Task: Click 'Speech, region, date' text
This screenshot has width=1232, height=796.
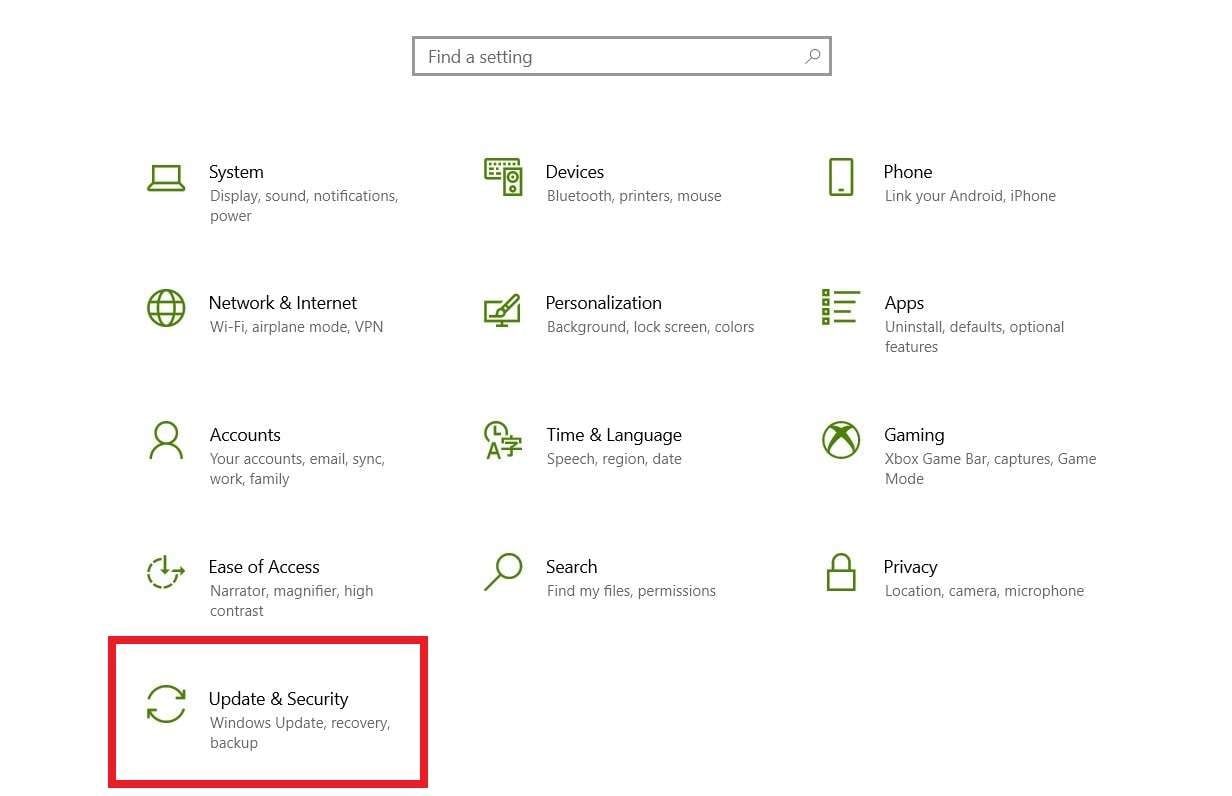Action: pyautogui.click(x=614, y=459)
